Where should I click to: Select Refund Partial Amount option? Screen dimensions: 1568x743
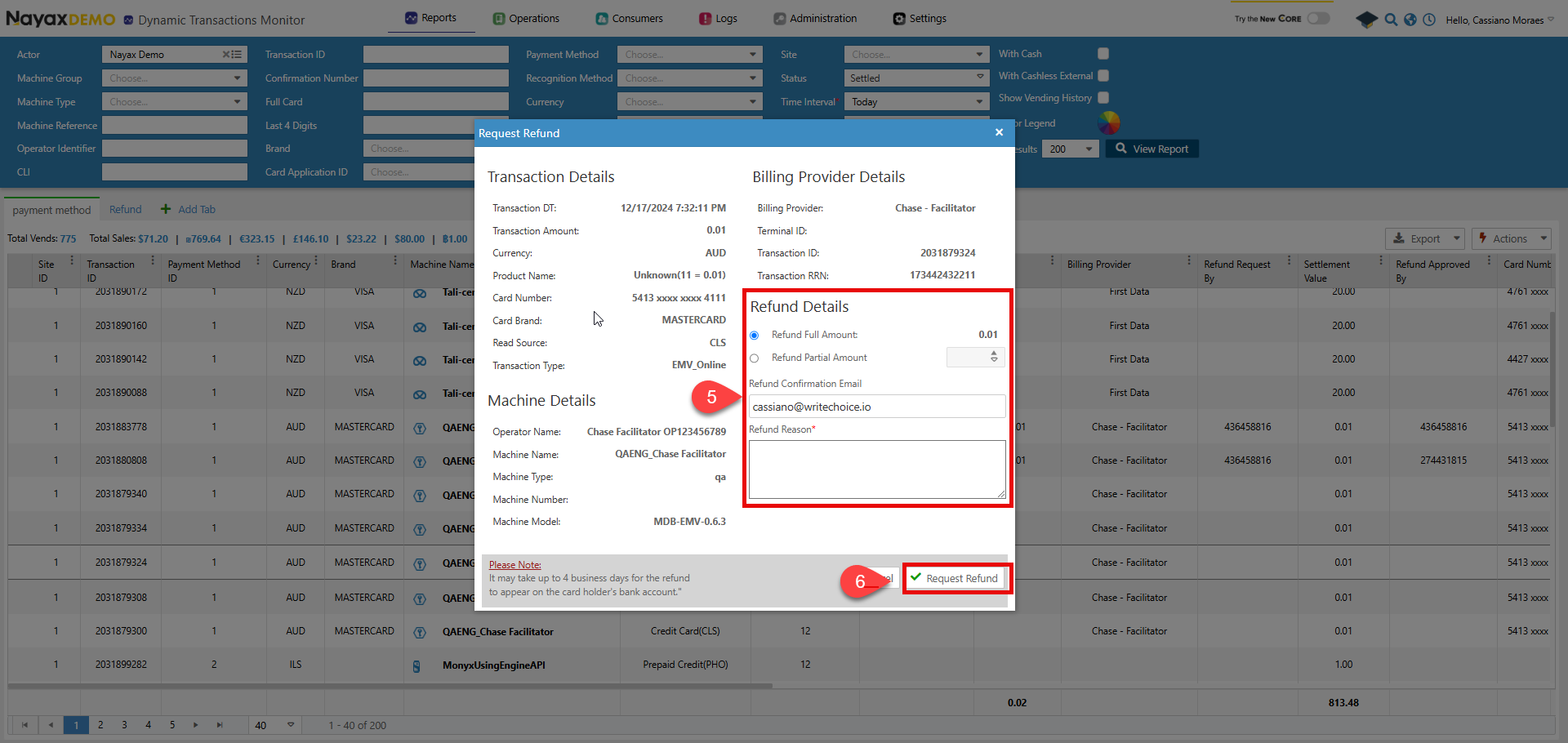point(755,358)
